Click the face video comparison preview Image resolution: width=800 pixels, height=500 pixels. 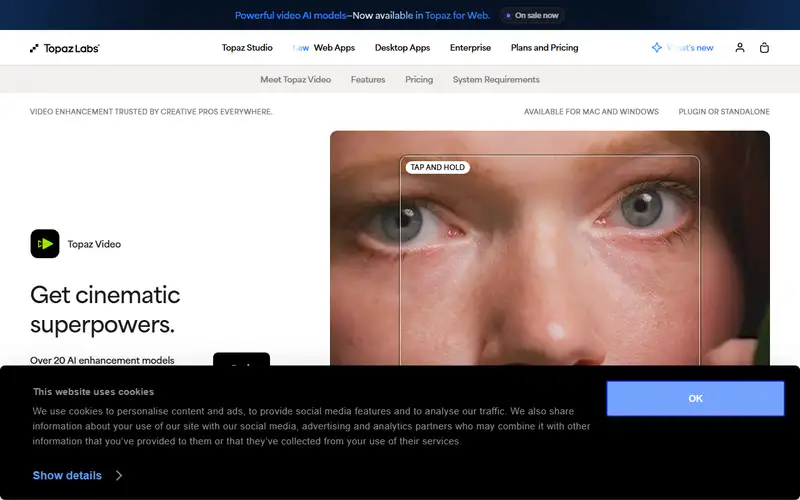click(549, 248)
